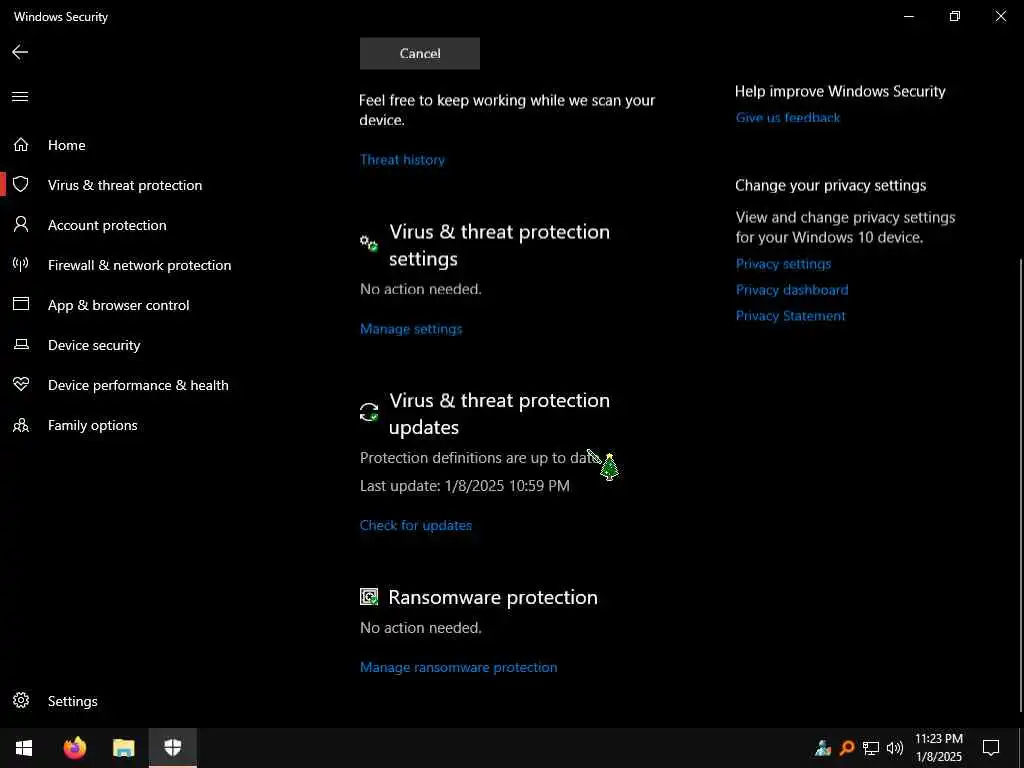The width and height of the screenshot is (1024, 768).
Task: Open the network status tray icon
Action: (871, 748)
